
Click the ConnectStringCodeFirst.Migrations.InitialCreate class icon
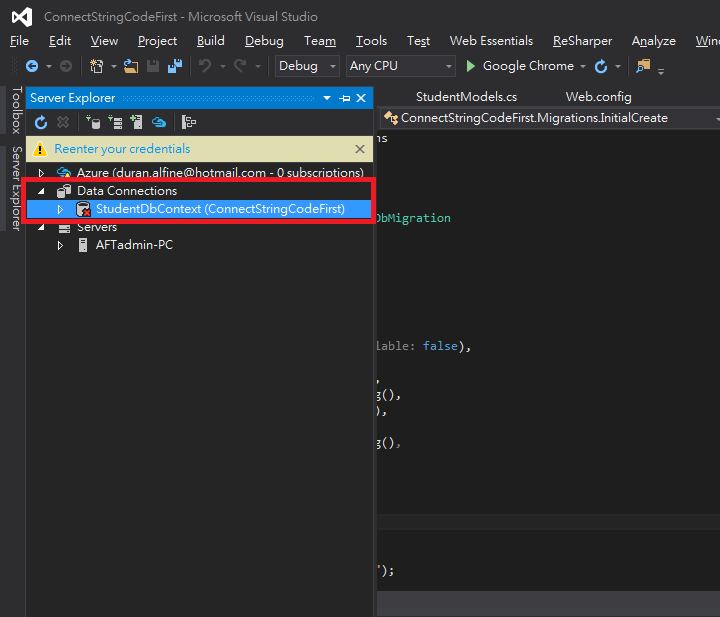tap(391, 118)
